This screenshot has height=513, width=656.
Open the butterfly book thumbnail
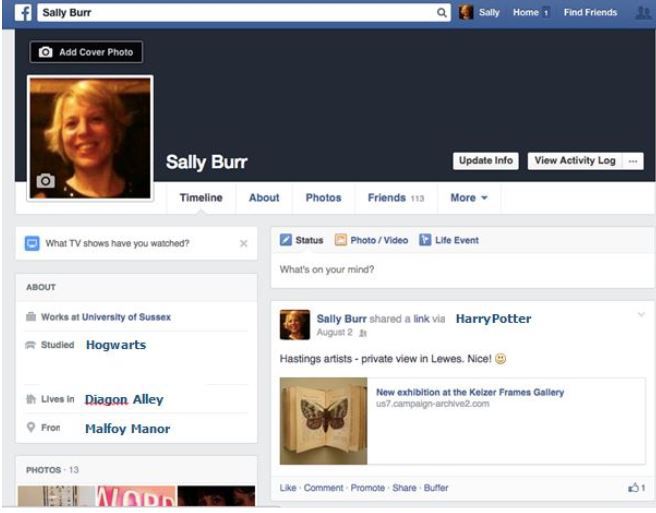[322, 420]
